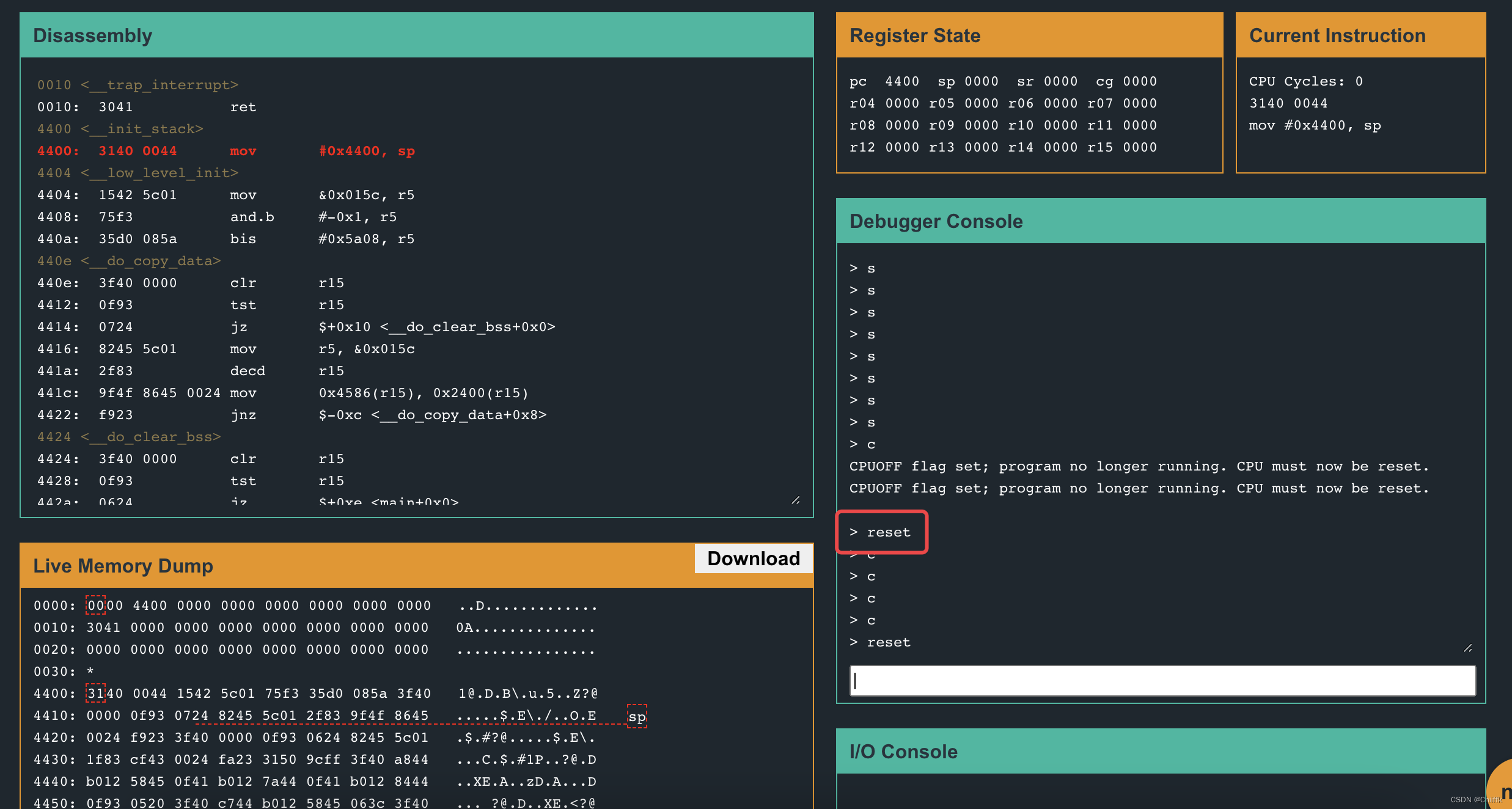The image size is (1512, 809).
Task: Click memory row 4440: in live dump
Action: click(314, 782)
